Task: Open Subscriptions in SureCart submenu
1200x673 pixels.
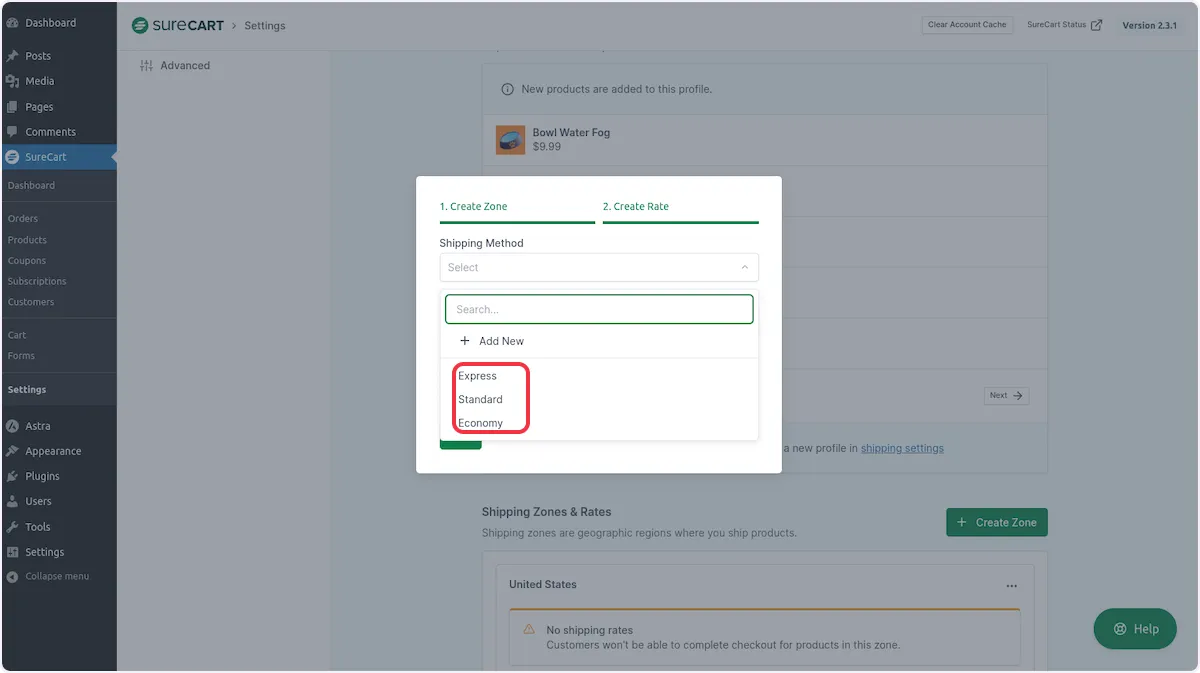Action: 37,282
